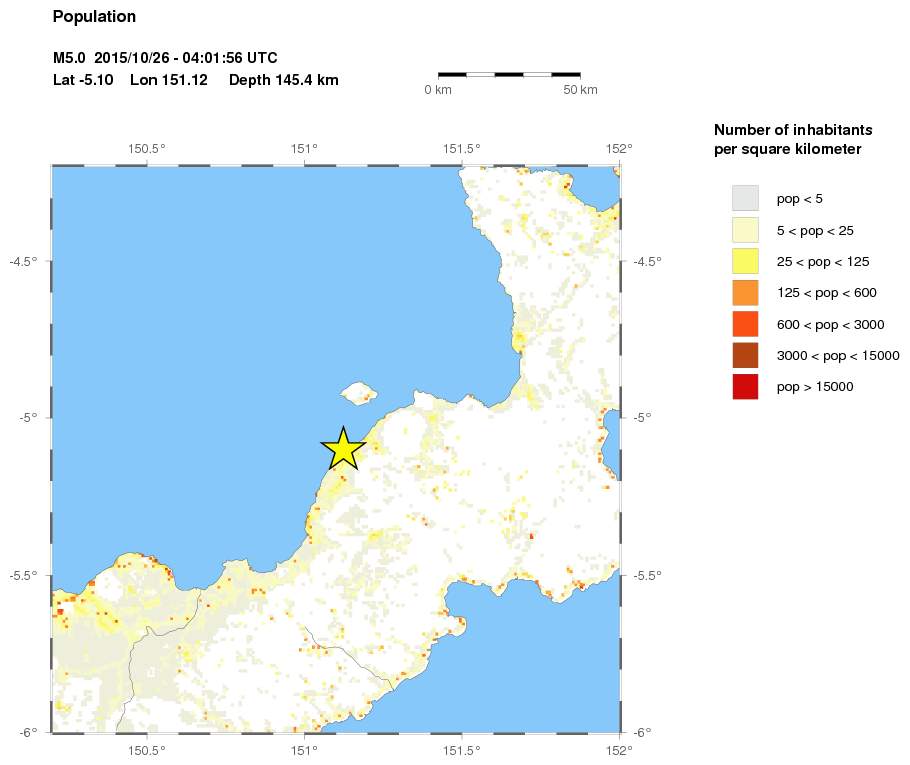Select the 'Depth 145.4 km' text
This screenshot has height=765, width=910.
click(x=283, y=80)
